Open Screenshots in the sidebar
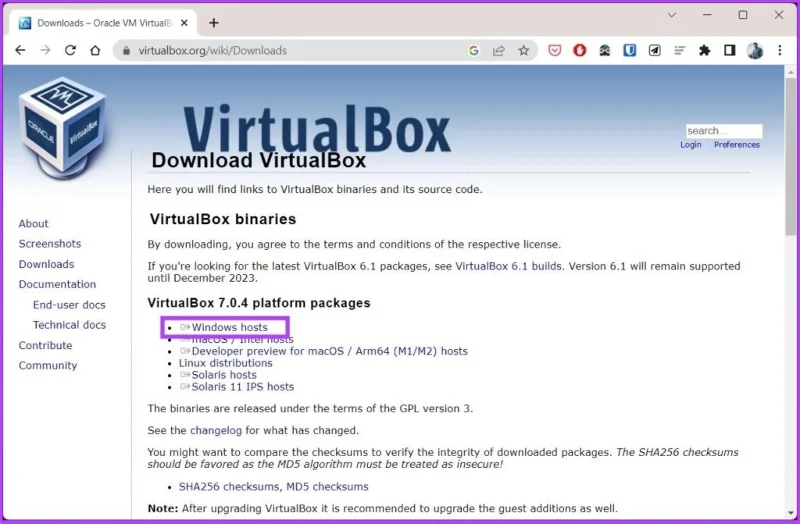Image resolution: width=800 pixels, height=524 pixels. [49, 244]
